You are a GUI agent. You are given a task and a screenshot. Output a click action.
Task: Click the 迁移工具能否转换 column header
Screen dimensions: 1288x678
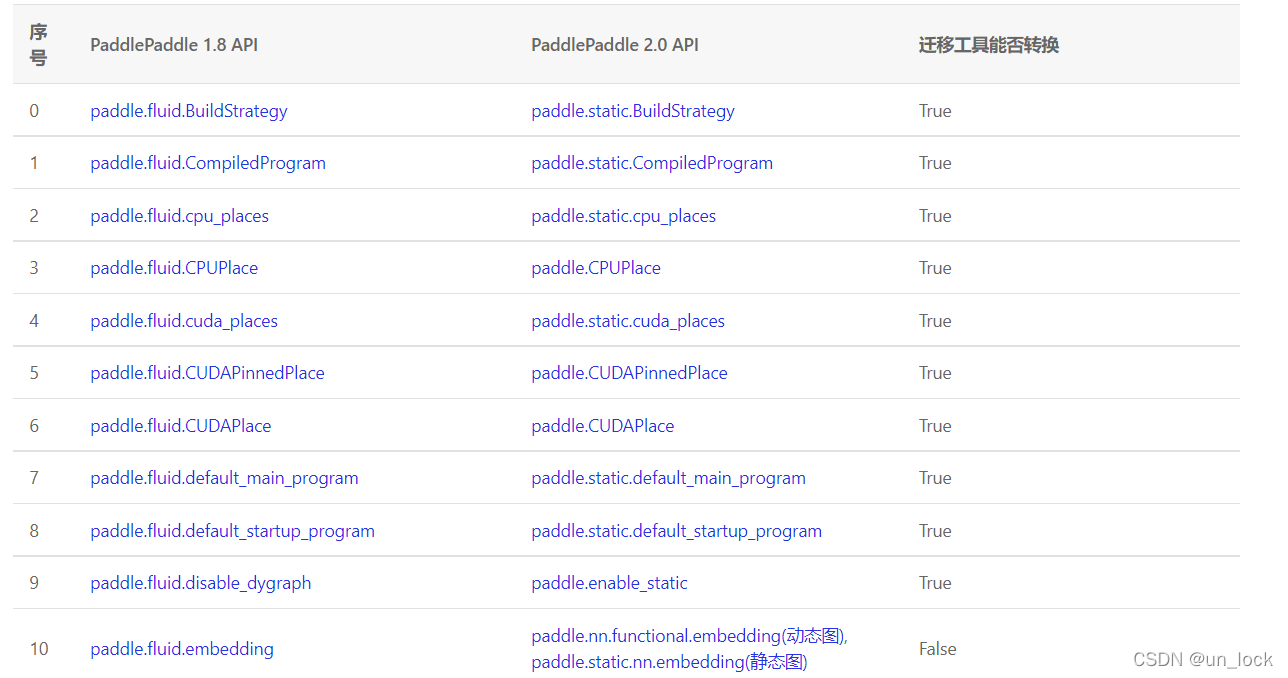click(989, 45)
